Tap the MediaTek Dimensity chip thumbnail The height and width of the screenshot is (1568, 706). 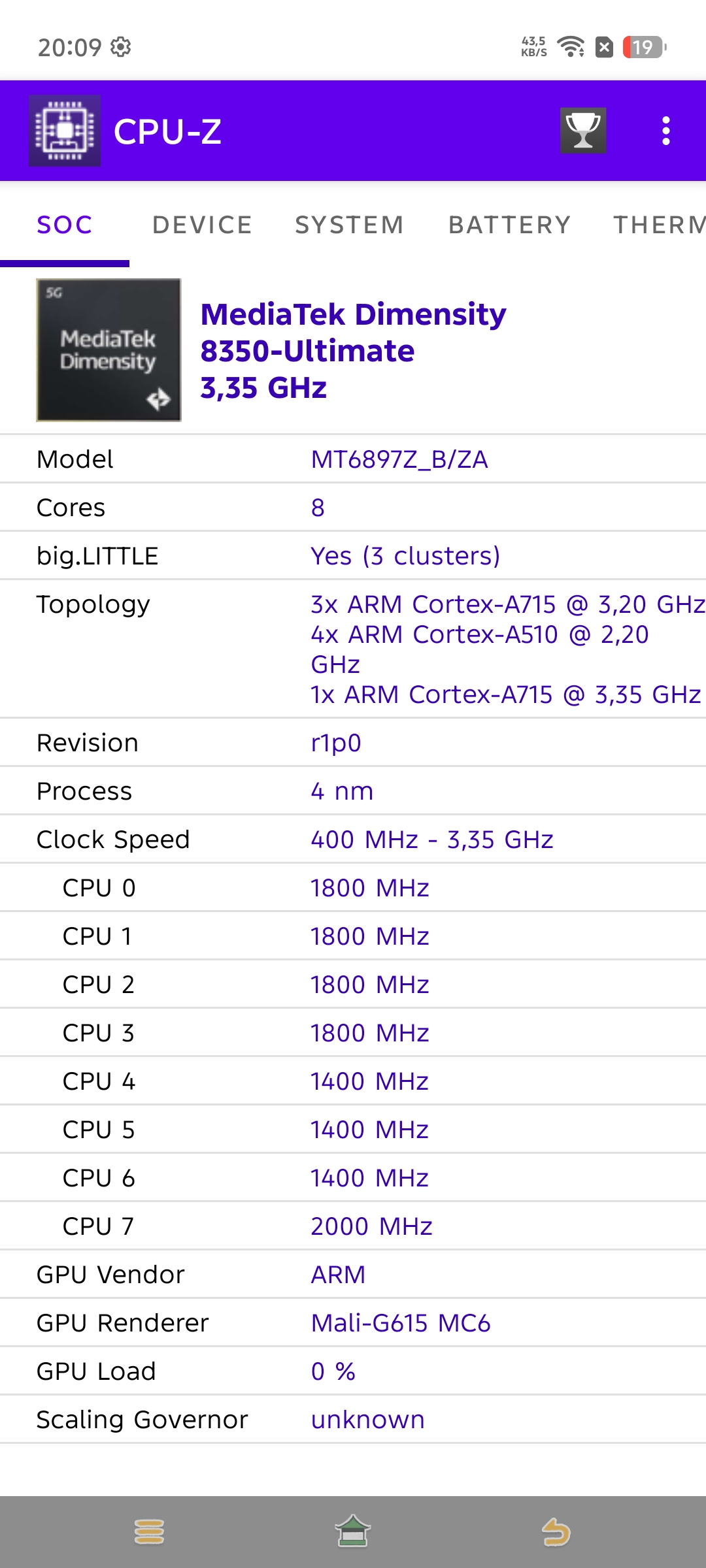109,350
